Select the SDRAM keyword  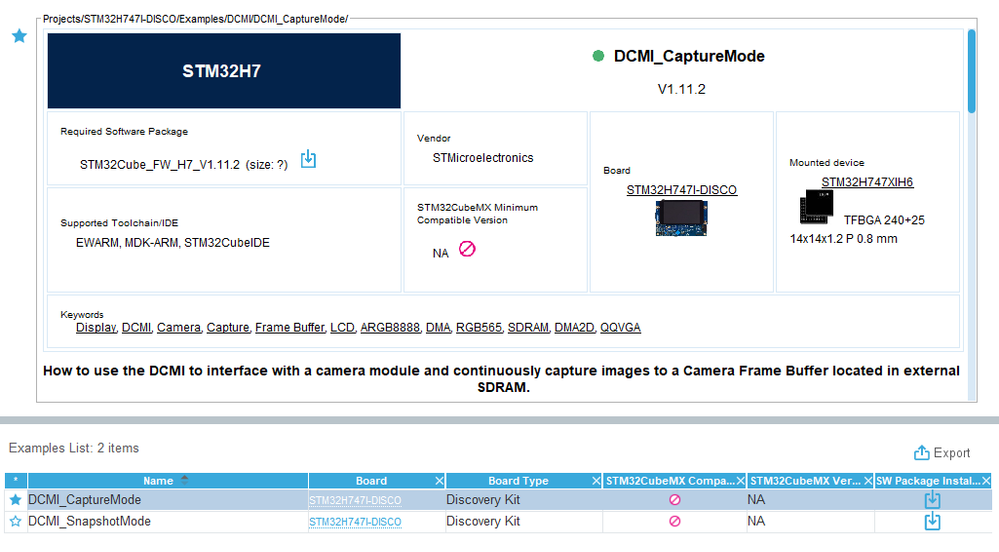coord(528,328)
